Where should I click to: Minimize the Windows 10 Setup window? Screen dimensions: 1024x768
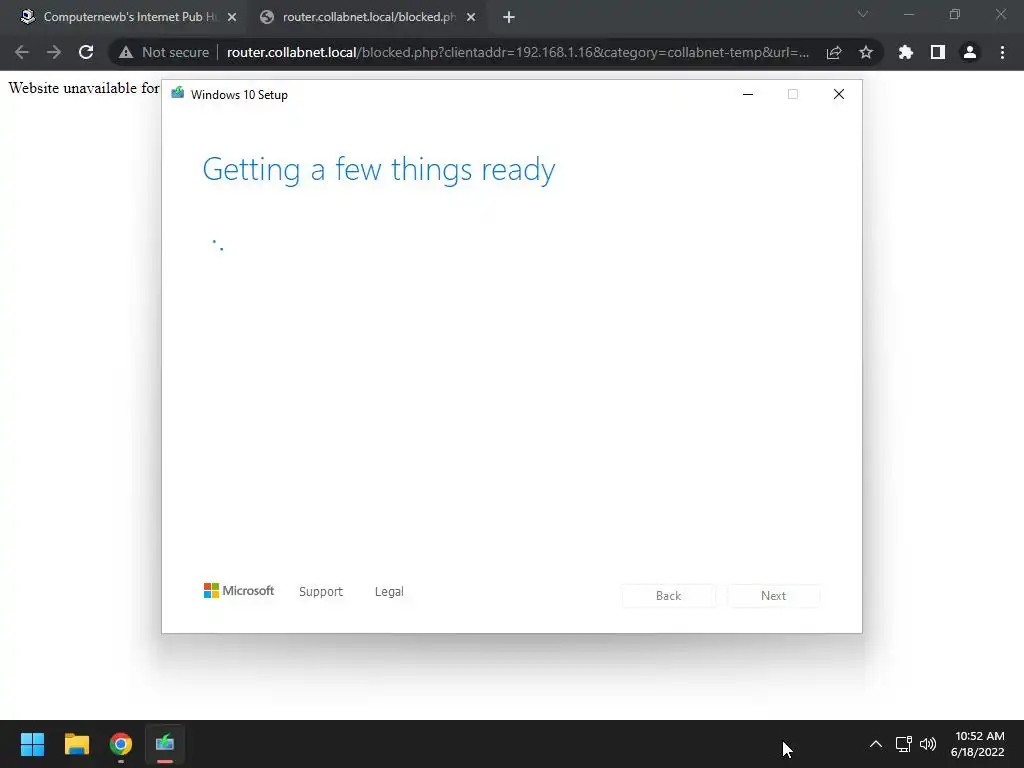[x=748, y=95]
